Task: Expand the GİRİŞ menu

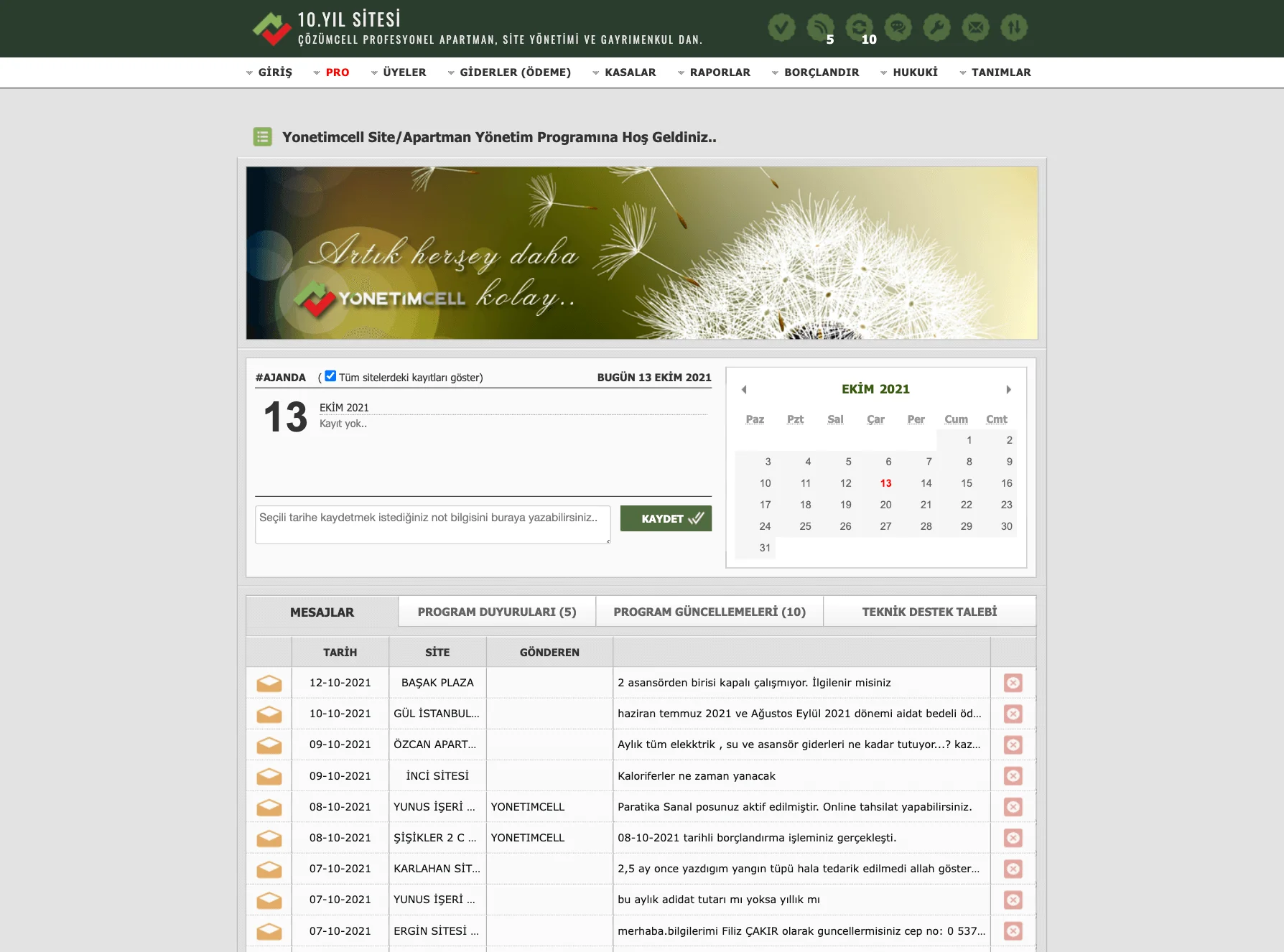Action: (x=269, y=73)
